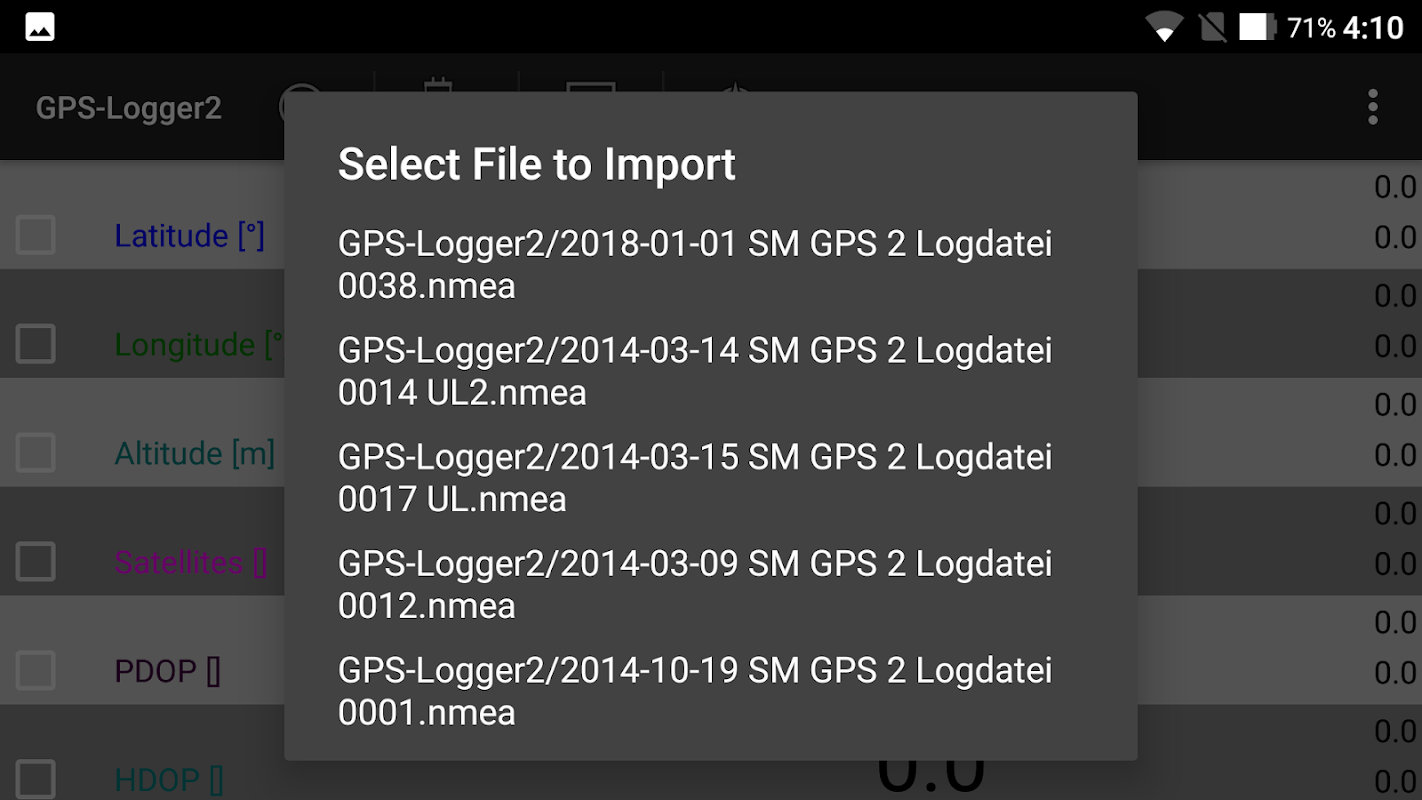Tap the Altitude [m] label
Screen dimensions: 1422x800
coord(194,453)
